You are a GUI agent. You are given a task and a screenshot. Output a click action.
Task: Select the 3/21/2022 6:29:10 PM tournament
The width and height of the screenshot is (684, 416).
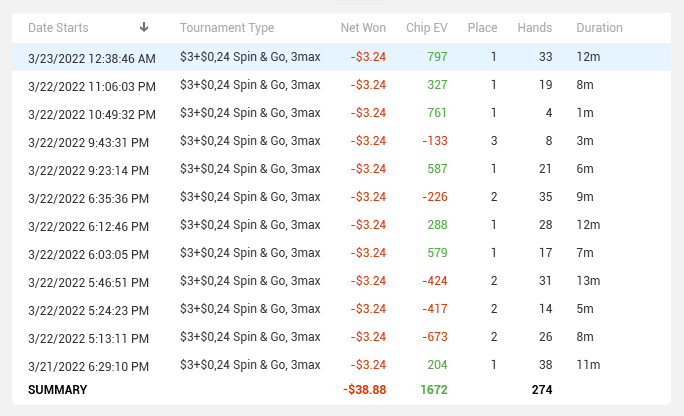(x=341, y=365)
